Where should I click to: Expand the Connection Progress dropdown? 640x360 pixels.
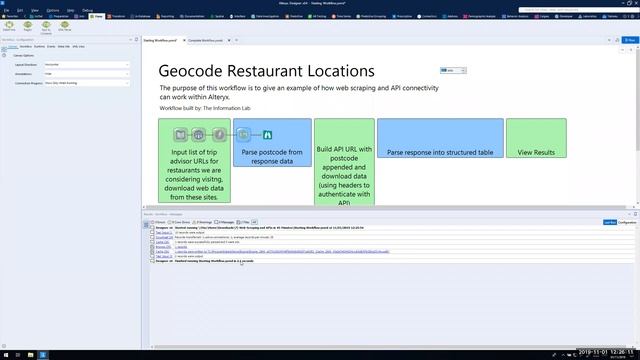tap(87, 83)
